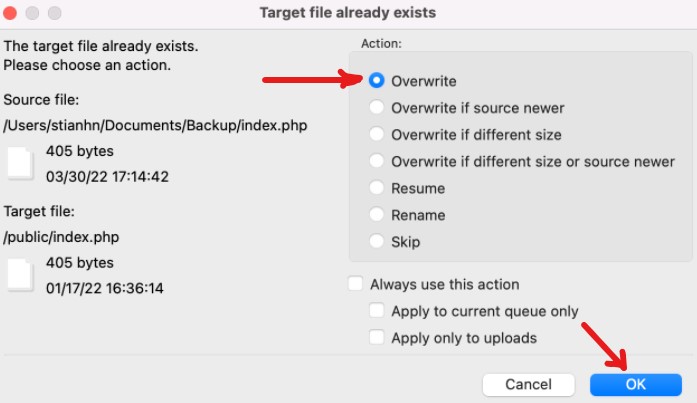This screenshot has width=697, height=403.
Task: Click the target file document icon
Action: pyautogui.click(x=20, y=275)
